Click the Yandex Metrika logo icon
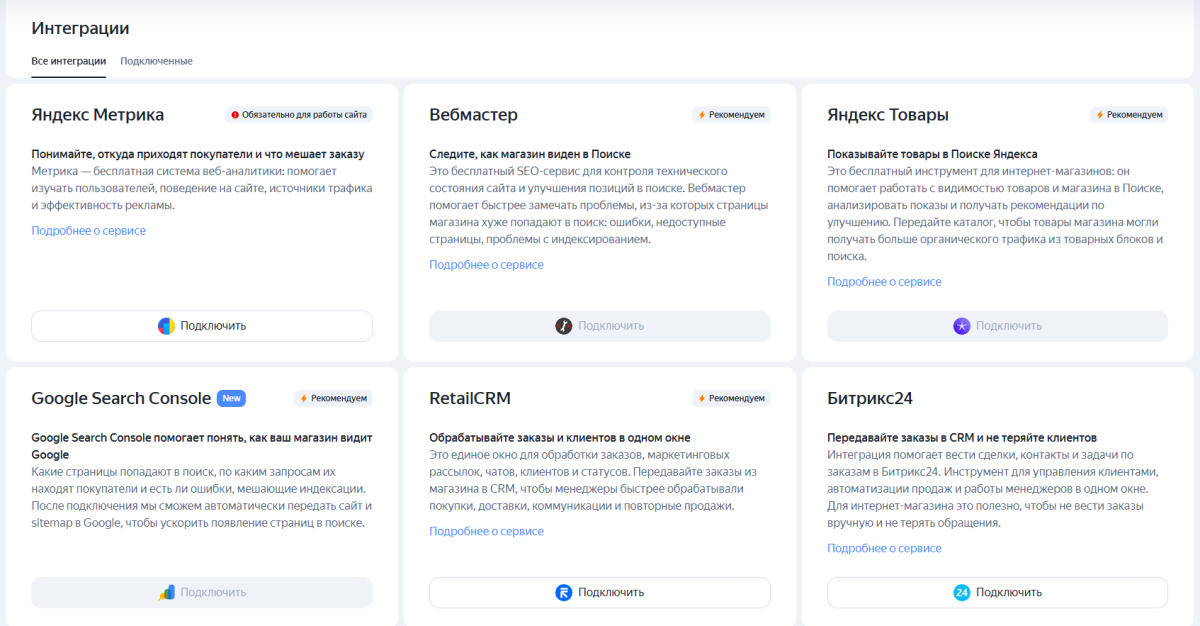 166,326
